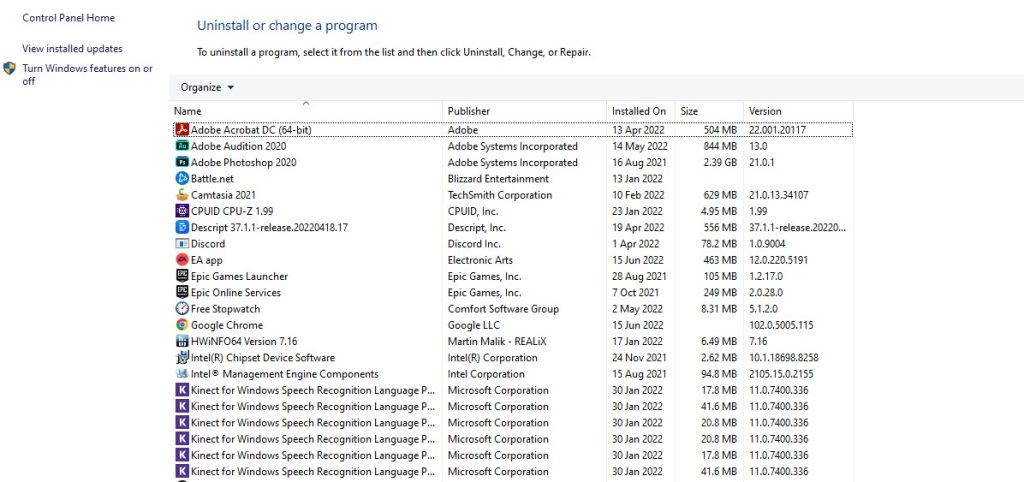The width and height of the screenshot is (1024, 482).
Task: Open the Organize dropdown menu
Action: click(x=207, y=88)
